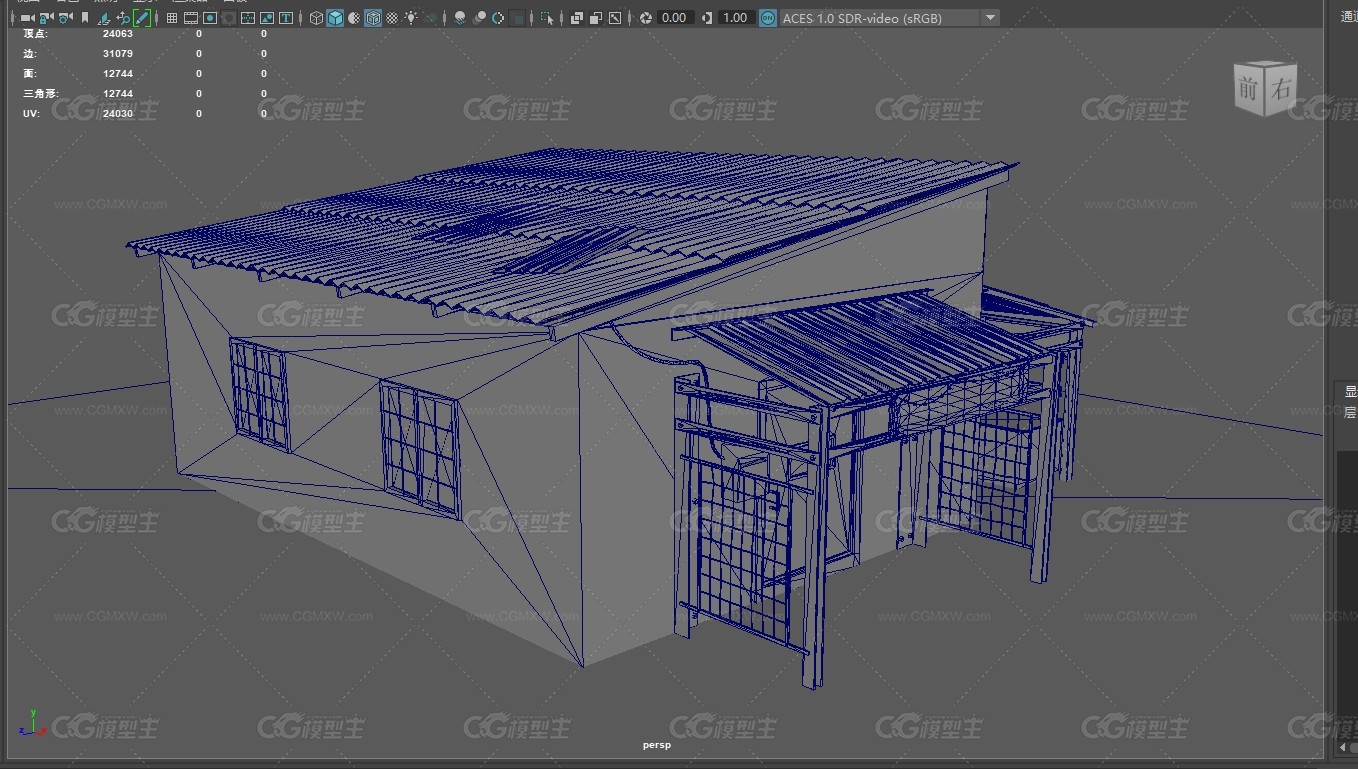
Task: Toggle Multisample Anti-aliasing icon
Action: [498, 18]
